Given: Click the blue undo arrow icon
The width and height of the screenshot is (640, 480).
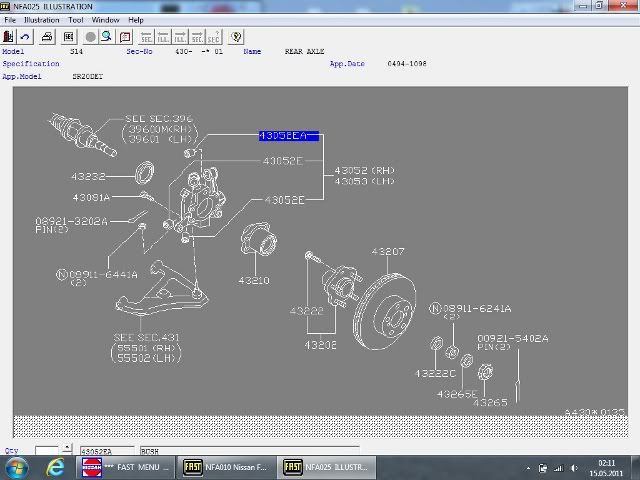Looking at the screenshot, I should [x=26, y=37].
